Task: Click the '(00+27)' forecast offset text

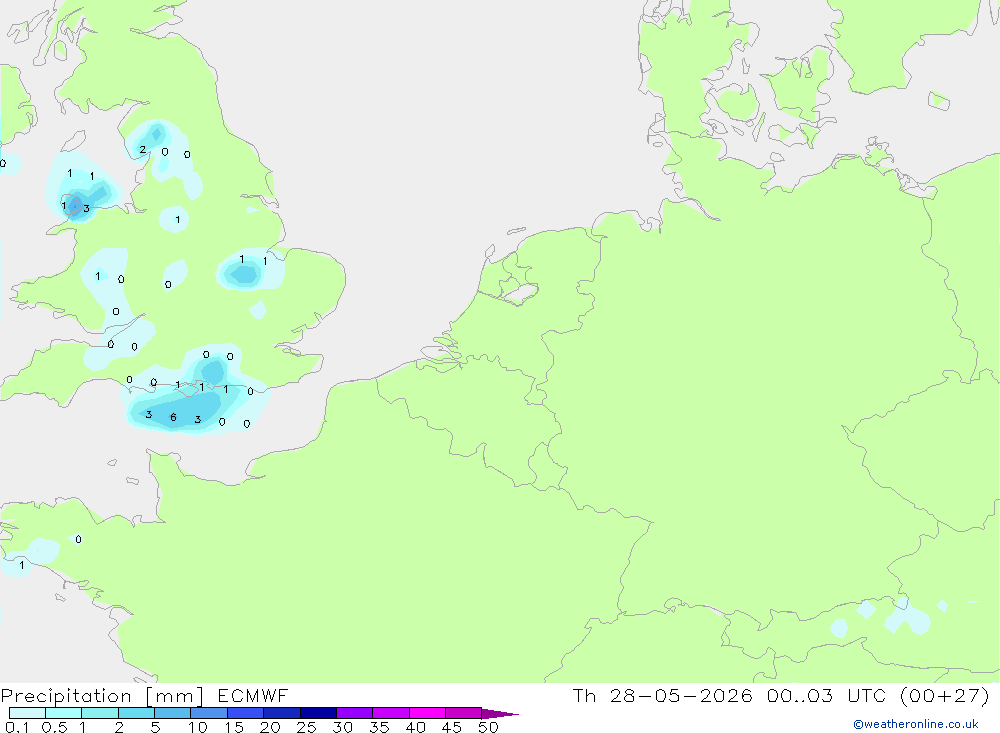Action: point(945,696)
